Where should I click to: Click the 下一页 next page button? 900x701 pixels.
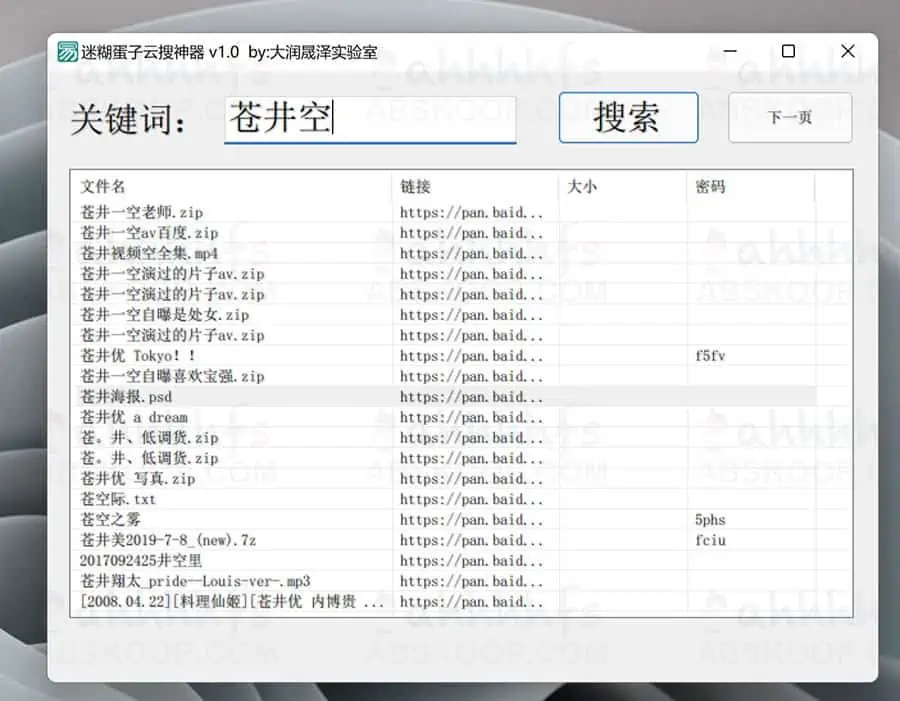(x=790, y=117)
